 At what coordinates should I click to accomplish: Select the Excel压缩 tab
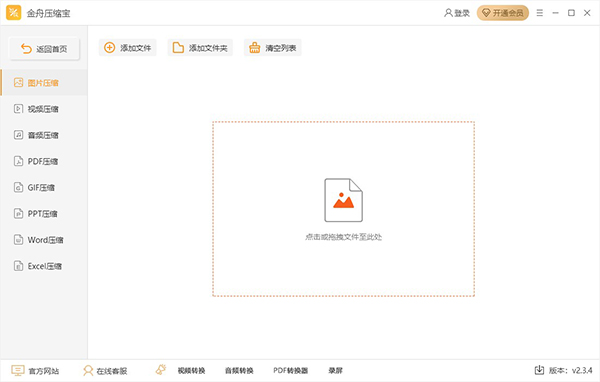[44, 266]
